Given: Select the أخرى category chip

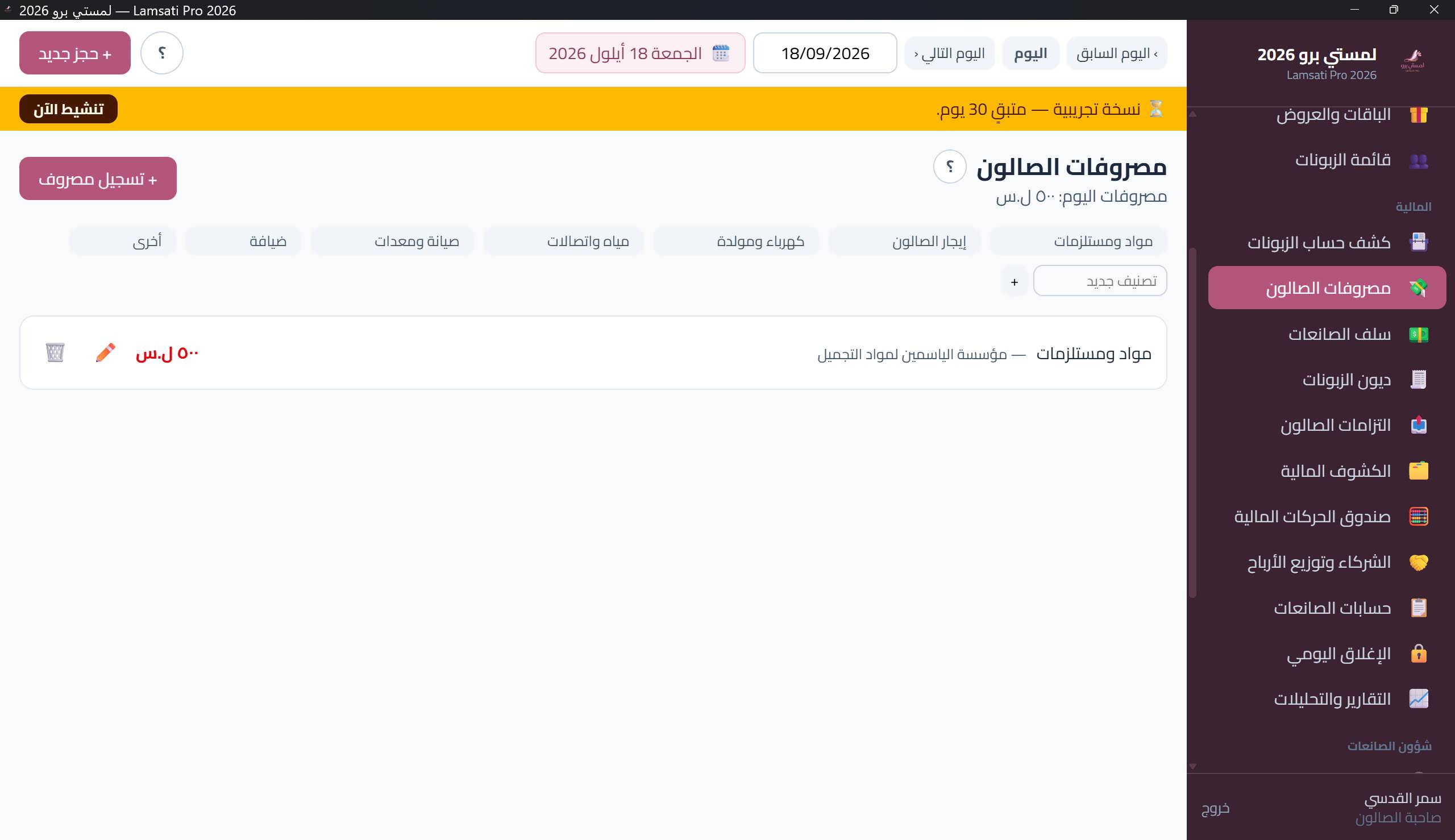Looking at the screenshot, I should pos(122,241).
